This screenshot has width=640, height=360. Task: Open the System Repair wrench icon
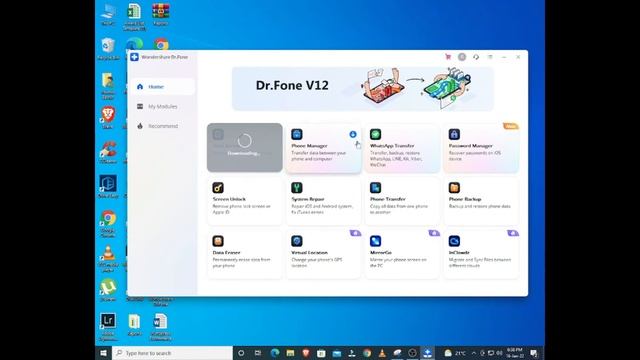(x=297, y=188)
